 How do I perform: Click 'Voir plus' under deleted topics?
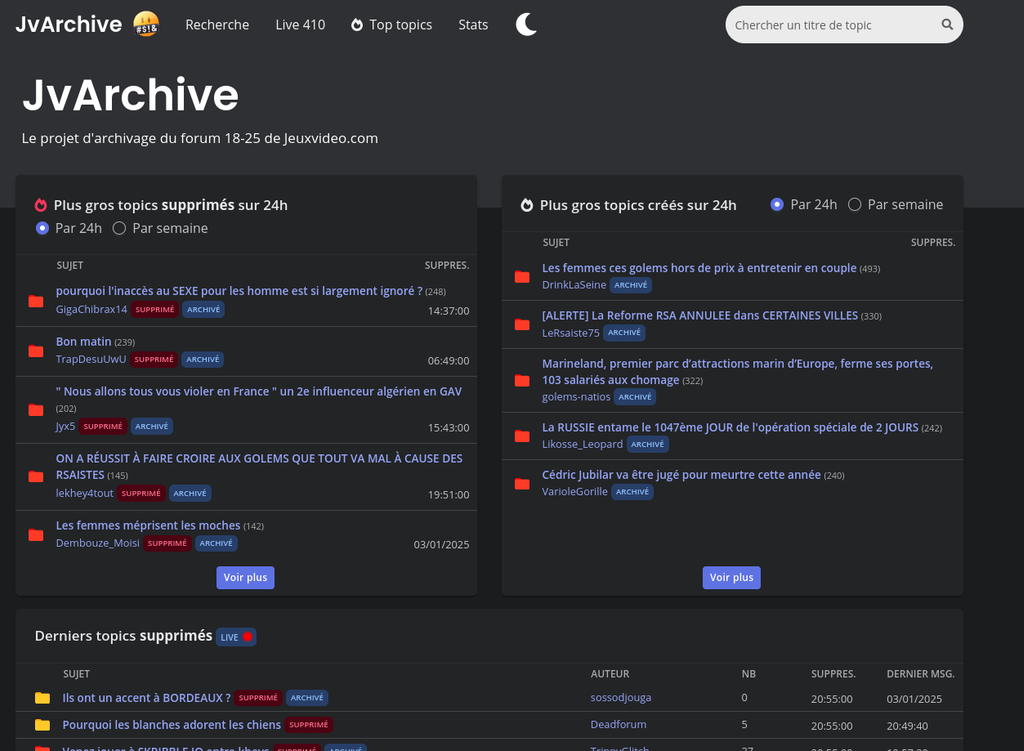point(245,578)
